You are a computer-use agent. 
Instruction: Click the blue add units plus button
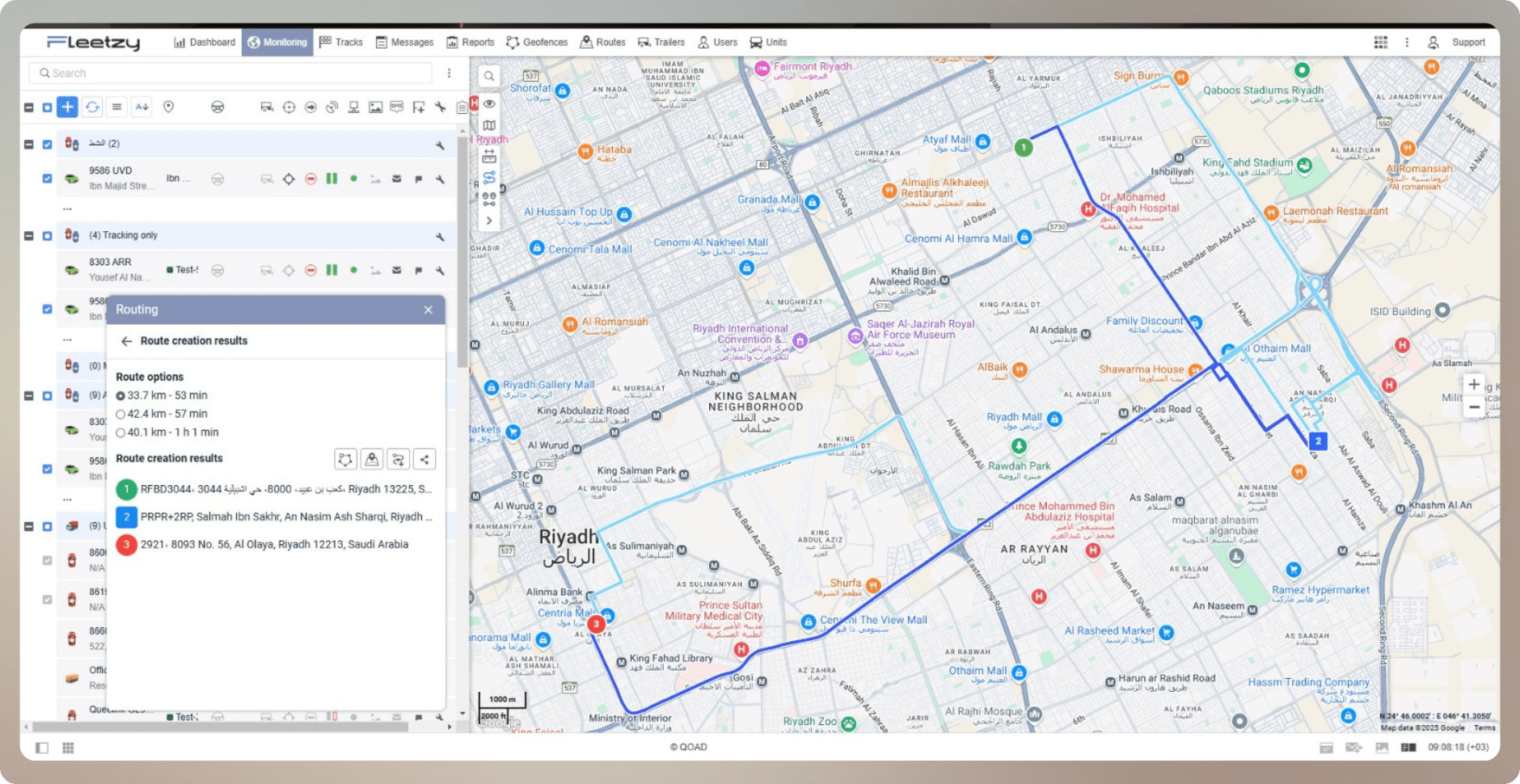[x=68, y=107]
